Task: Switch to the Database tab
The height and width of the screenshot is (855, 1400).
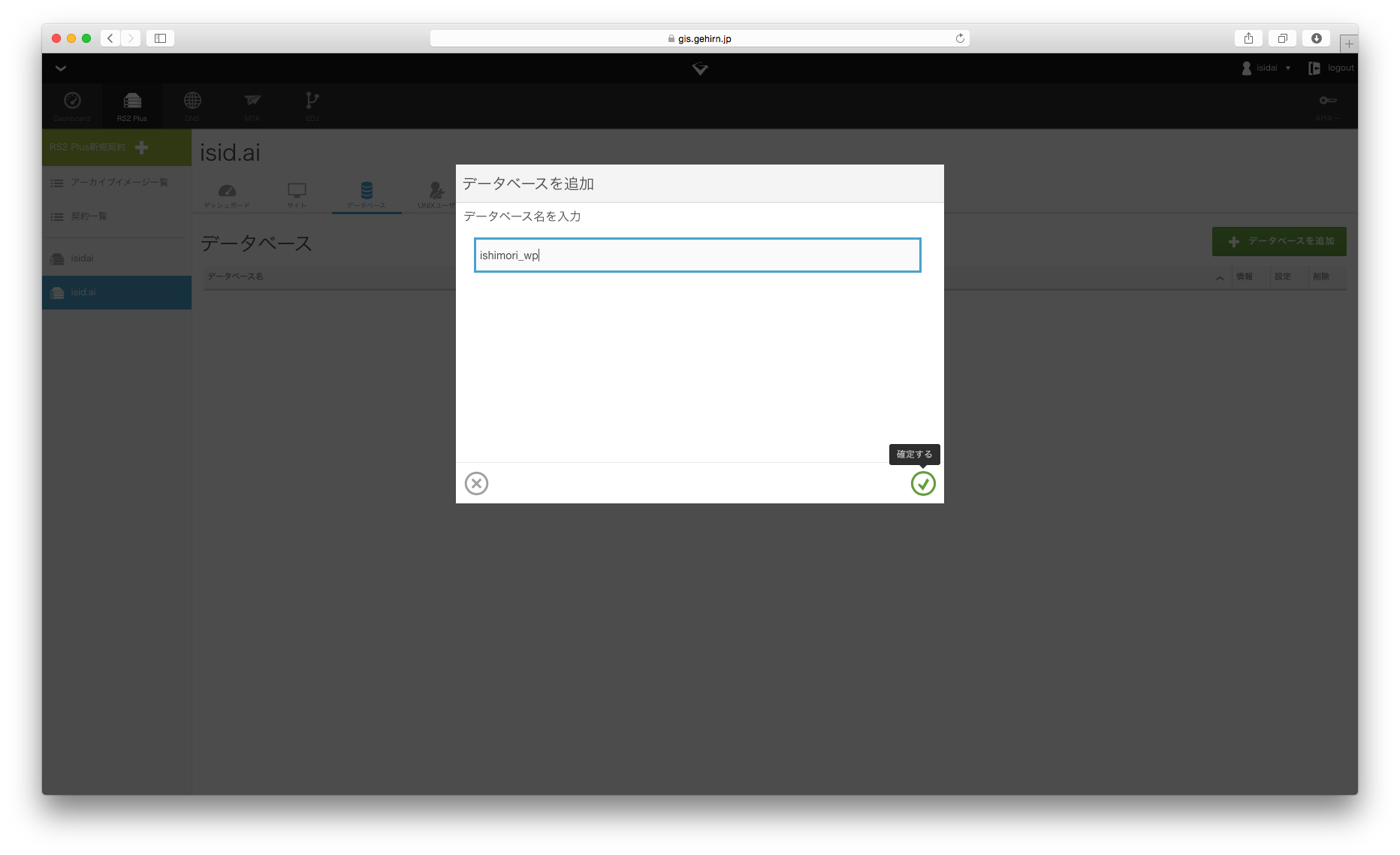Action: tap(367, 195)
